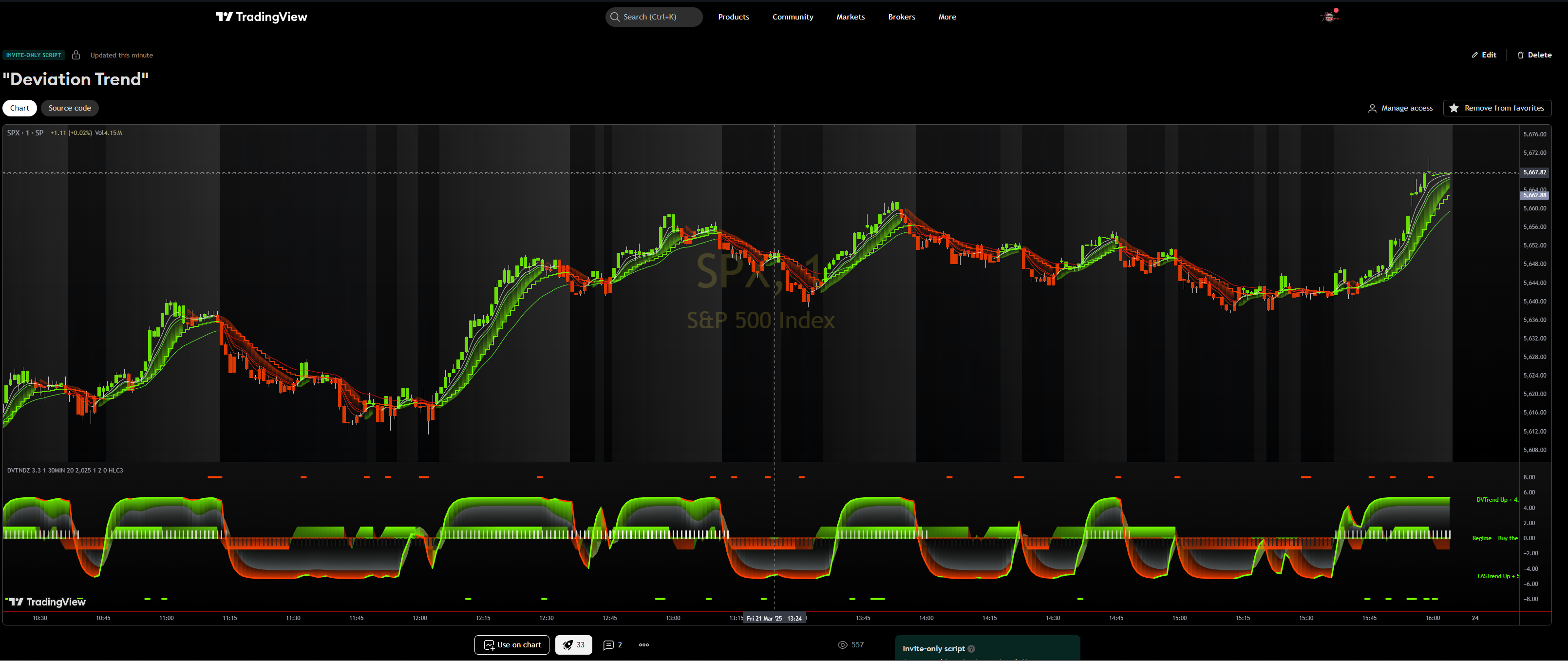The image size is (1568, 661).
Task: Toggle Remove from favorites star
Action: point(1454,108)
